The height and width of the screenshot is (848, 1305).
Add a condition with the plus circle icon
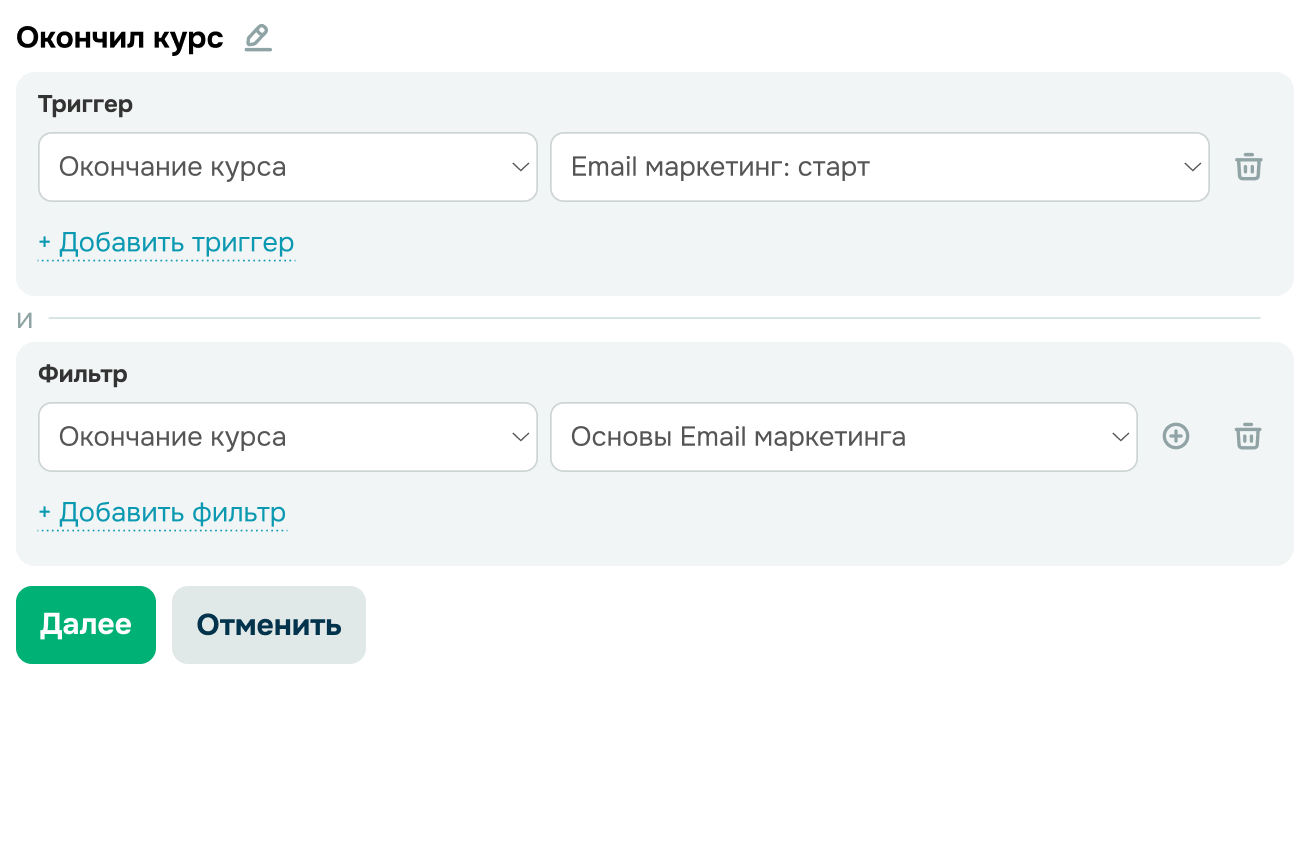pyautogui.click(x=1176, y=437)
